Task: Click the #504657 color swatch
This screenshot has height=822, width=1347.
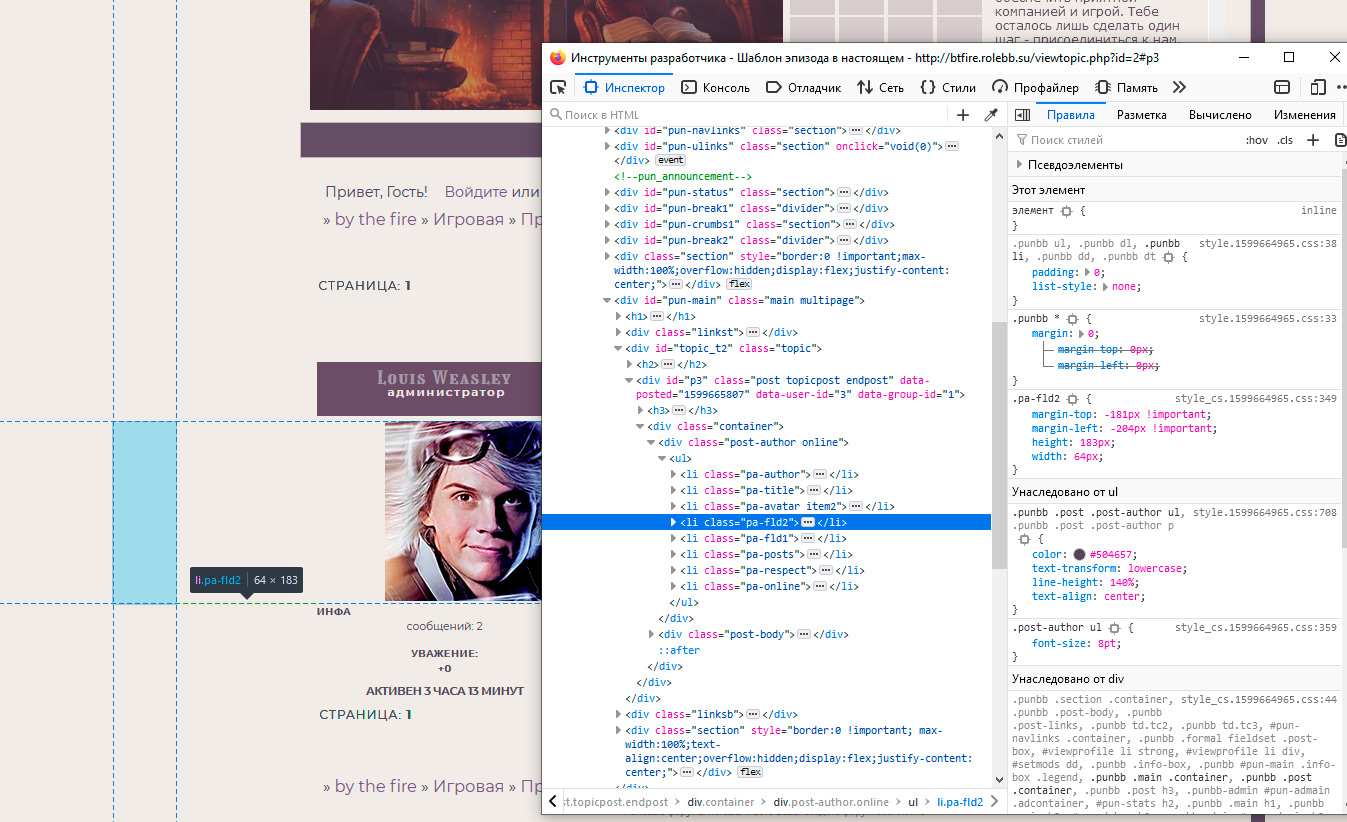Action: click(1080, 554)
